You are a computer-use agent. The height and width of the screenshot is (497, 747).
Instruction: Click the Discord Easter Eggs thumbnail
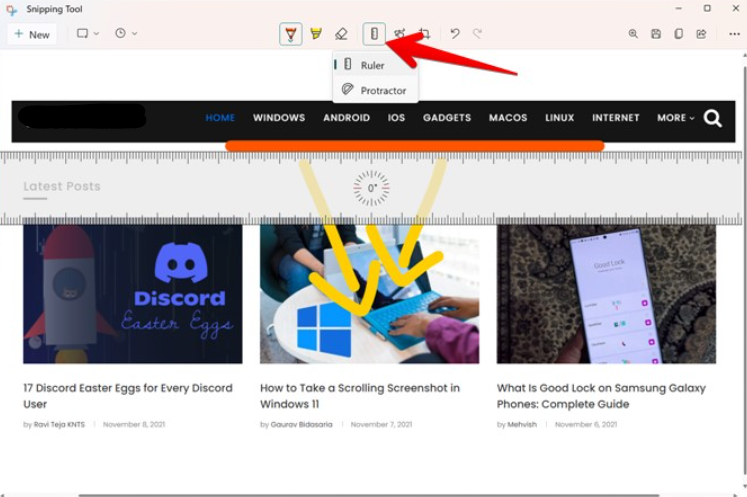(x=132, y=294)
